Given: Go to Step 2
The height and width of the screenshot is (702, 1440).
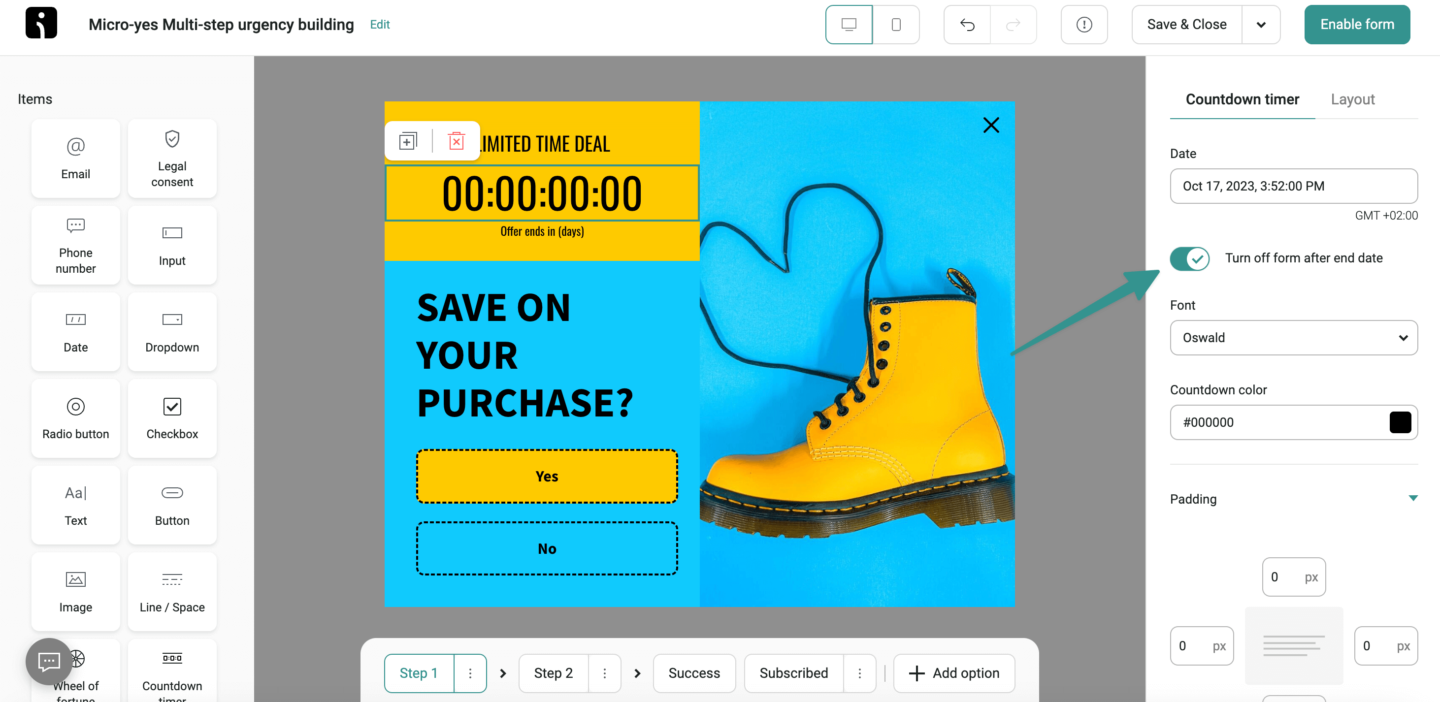Looking at the screenshot, I should click(554, 673).
